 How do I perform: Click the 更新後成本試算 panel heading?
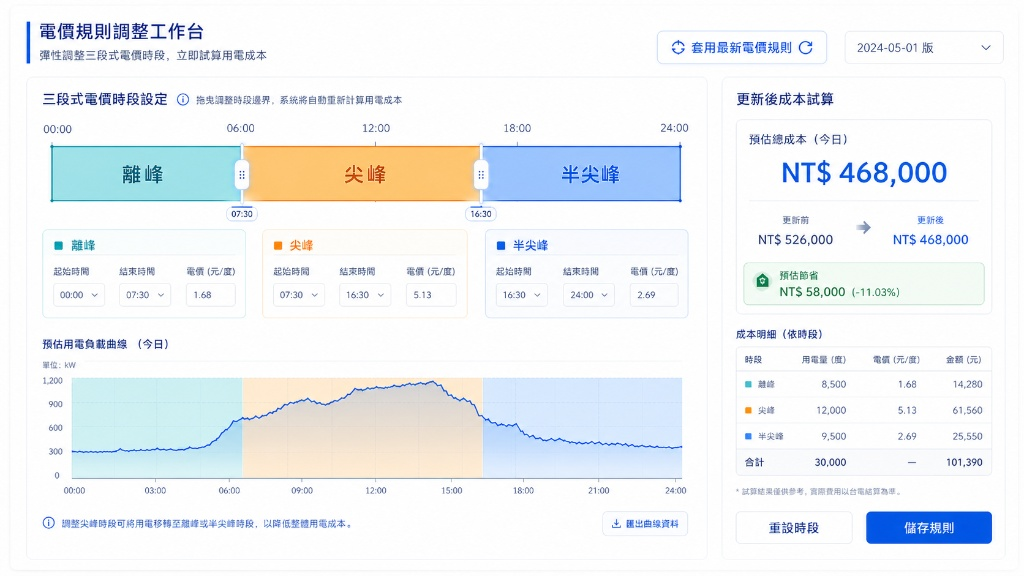click(x=785, y=99)
